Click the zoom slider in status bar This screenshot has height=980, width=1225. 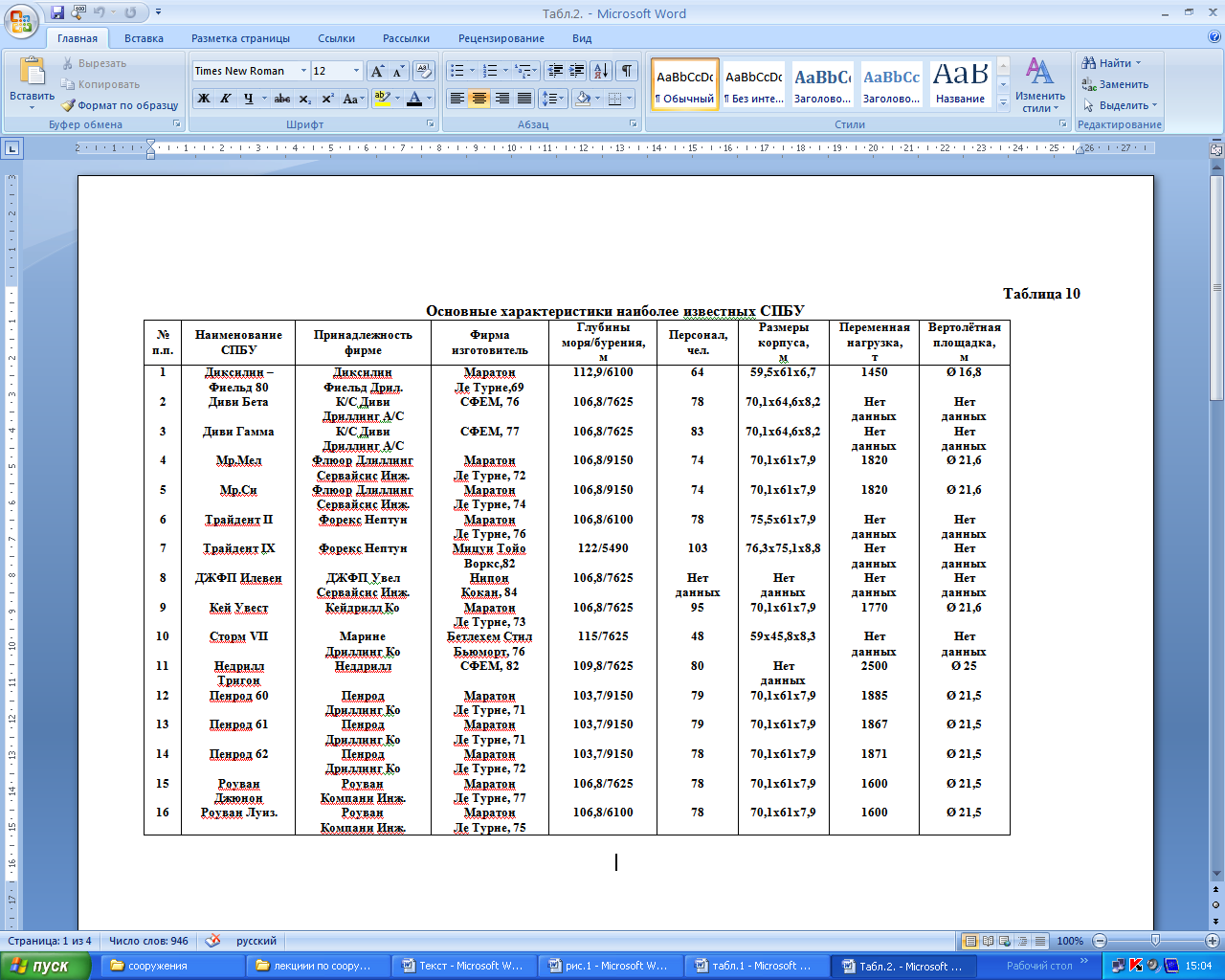[1155, 941]
